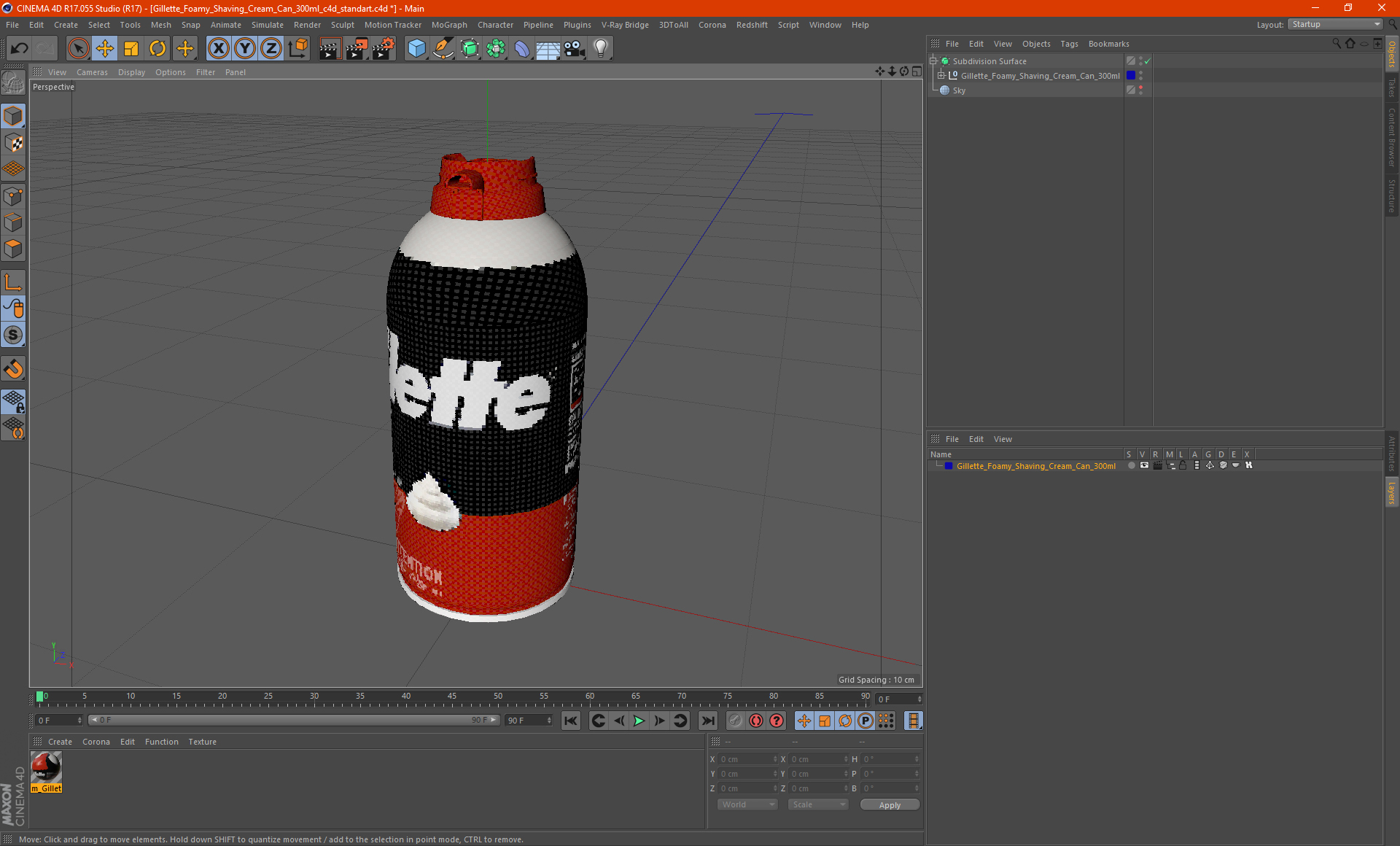This screenshot has width=1400, height=846.
Task: Open viewport Cameras menu
Action: (x=92, y=72)
